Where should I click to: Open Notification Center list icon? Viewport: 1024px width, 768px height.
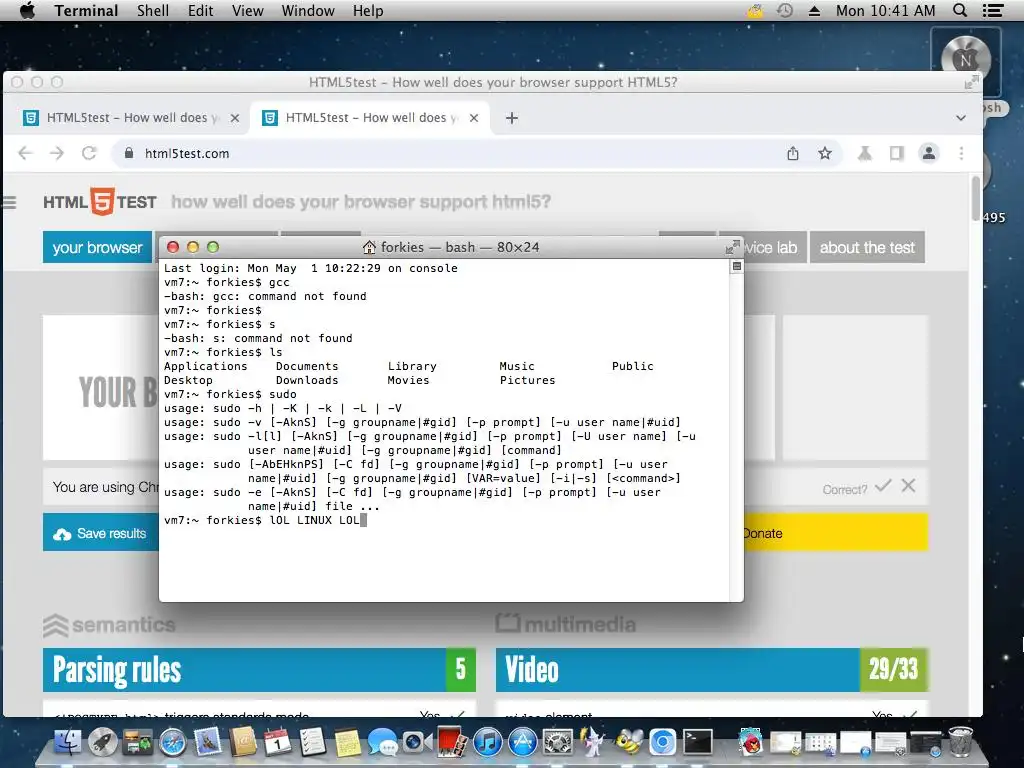pyautogui.click(x=993, y=10)
